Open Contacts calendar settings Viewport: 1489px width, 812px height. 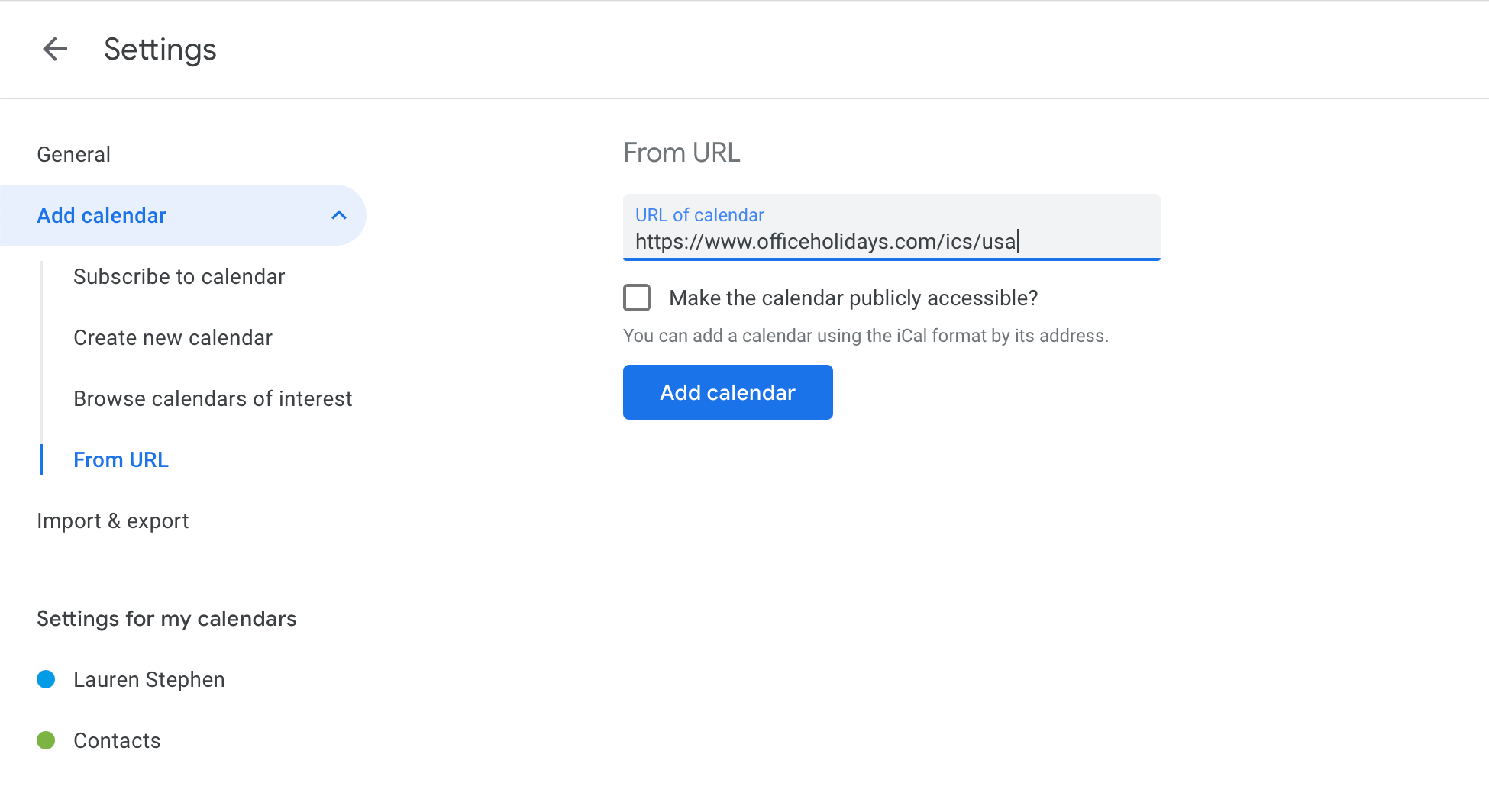click(117, 741)
